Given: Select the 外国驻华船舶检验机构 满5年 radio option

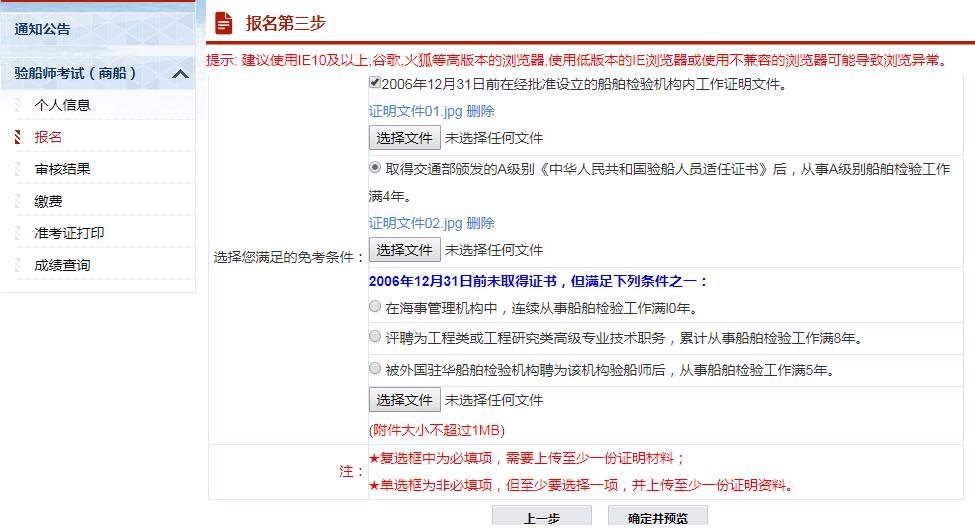Looking at the screenshot, I should point(375,368).
